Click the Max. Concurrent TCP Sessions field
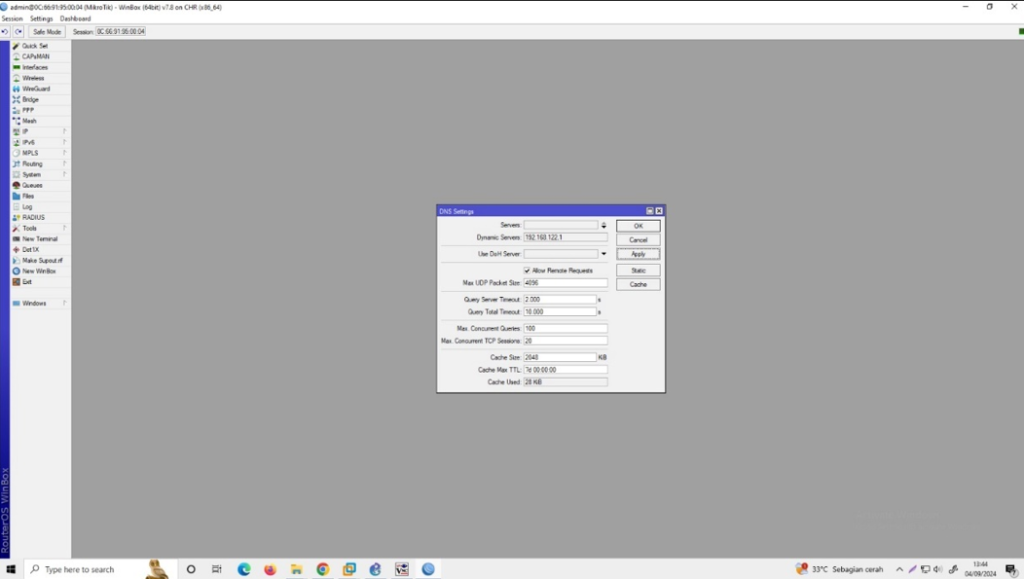 (x=565, y=341)
